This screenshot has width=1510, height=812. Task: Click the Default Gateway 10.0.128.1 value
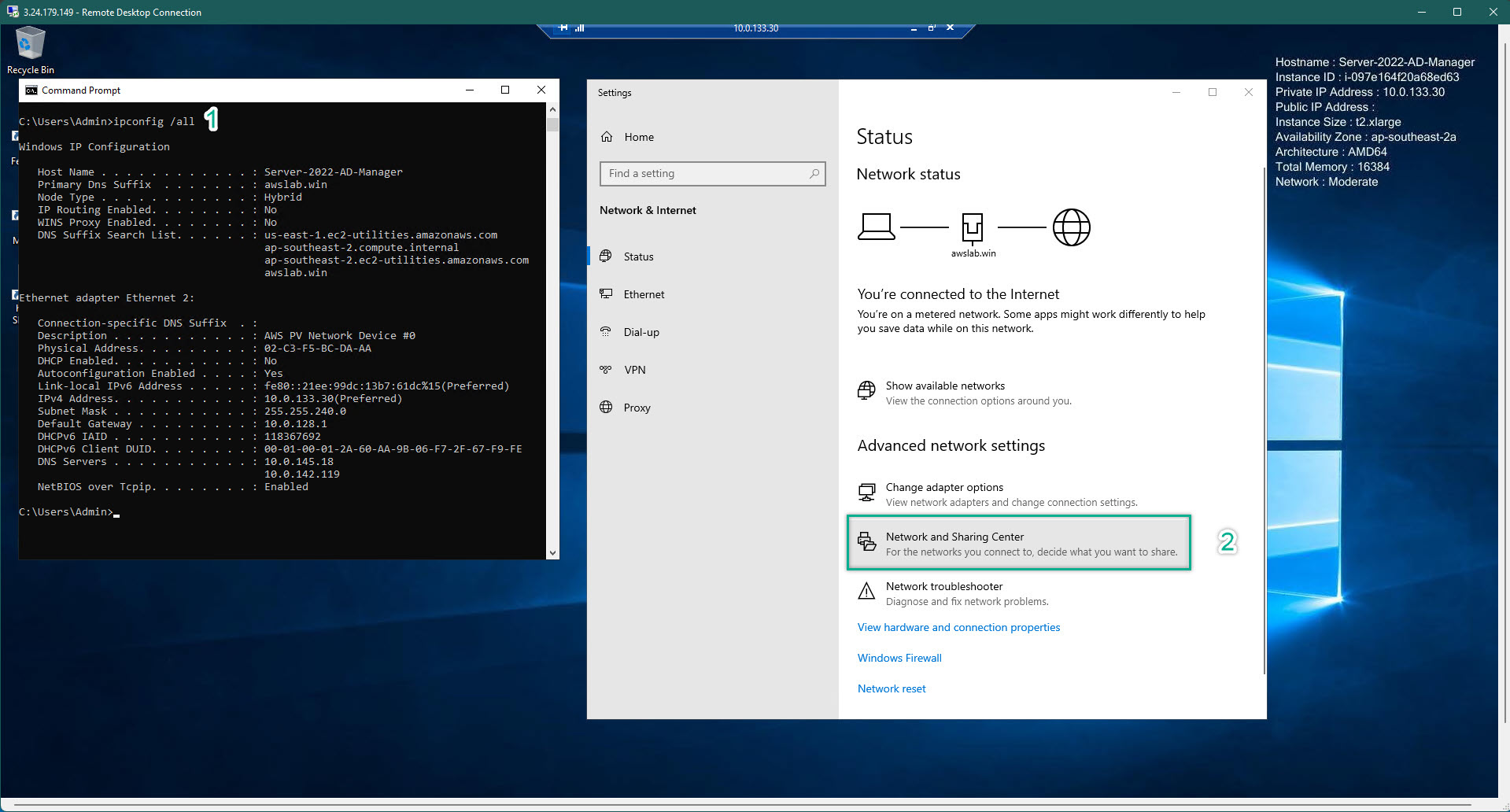[x=295, y=424]
